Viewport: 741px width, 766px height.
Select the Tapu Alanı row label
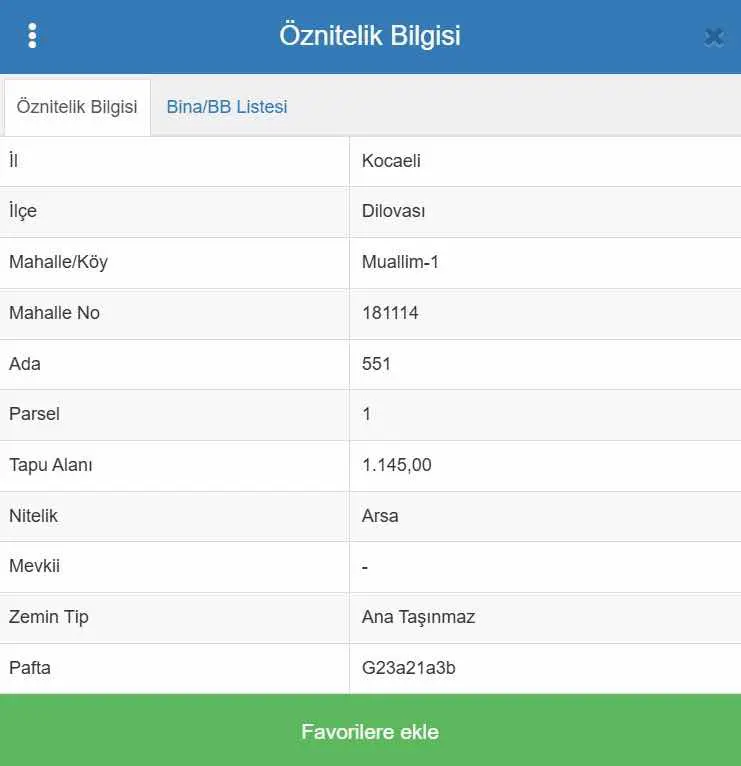point(51,465)
